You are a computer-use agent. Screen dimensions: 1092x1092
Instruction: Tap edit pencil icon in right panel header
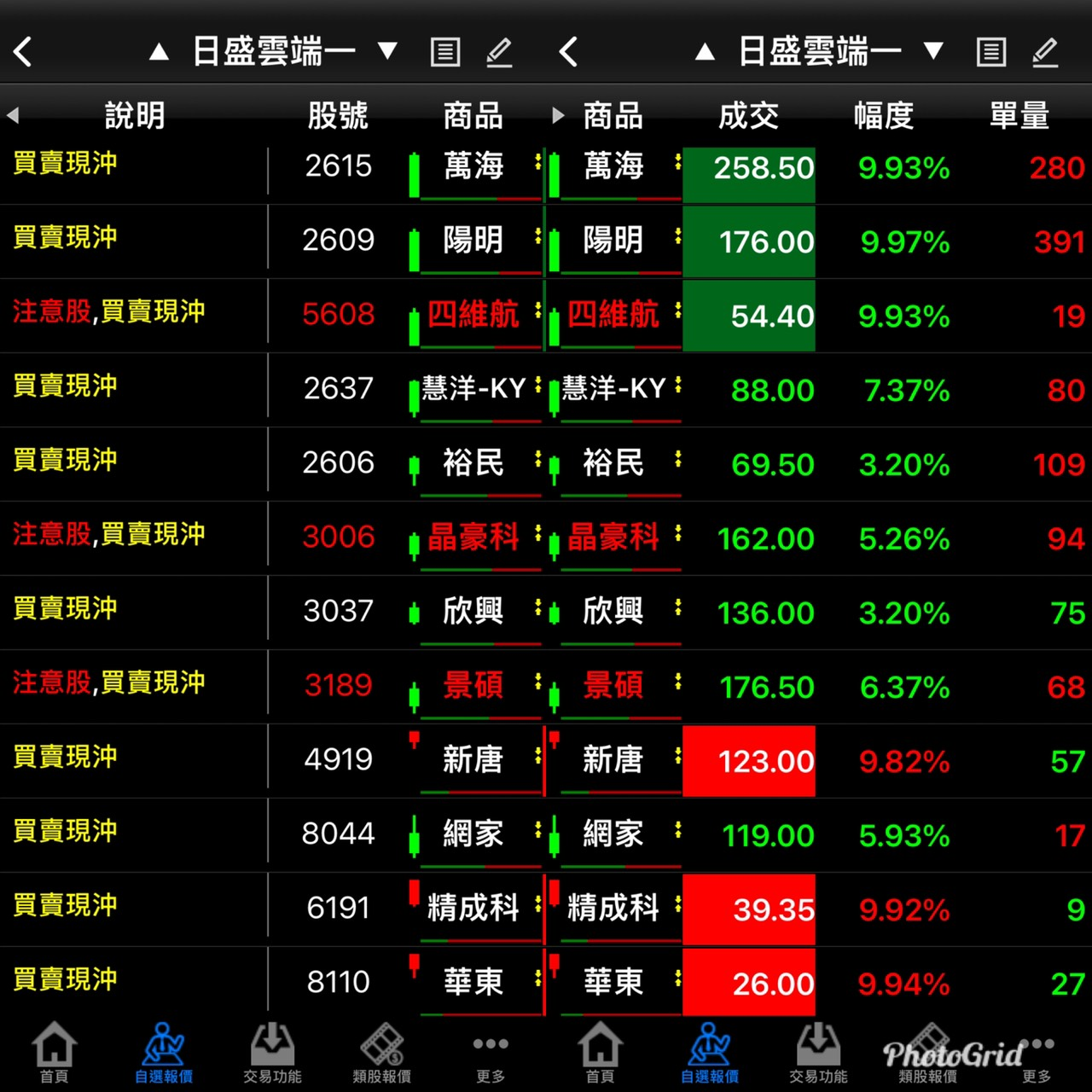click(1045, 52)
